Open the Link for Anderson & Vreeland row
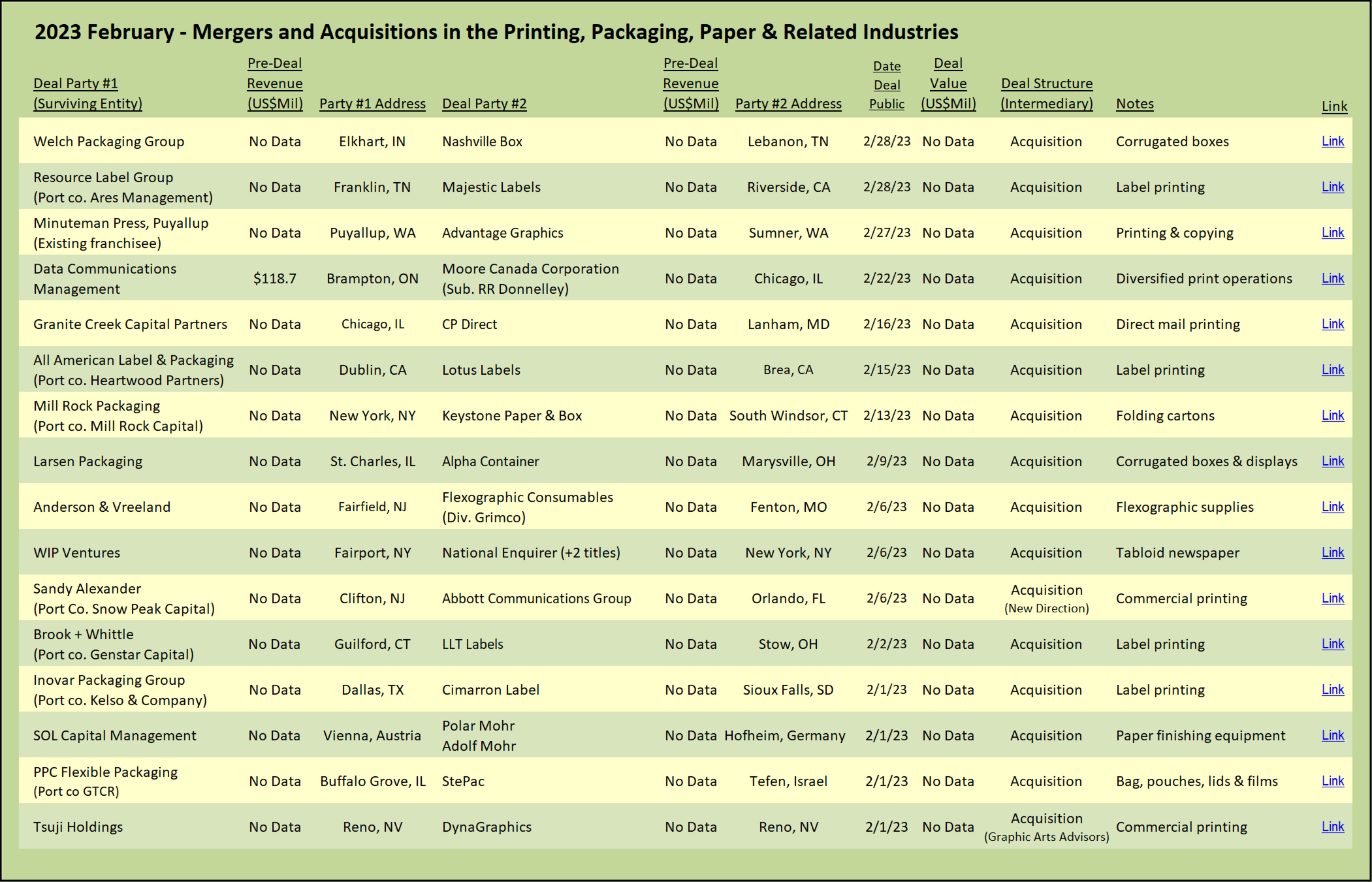 pyautogui.click(x=1332, y=507)
